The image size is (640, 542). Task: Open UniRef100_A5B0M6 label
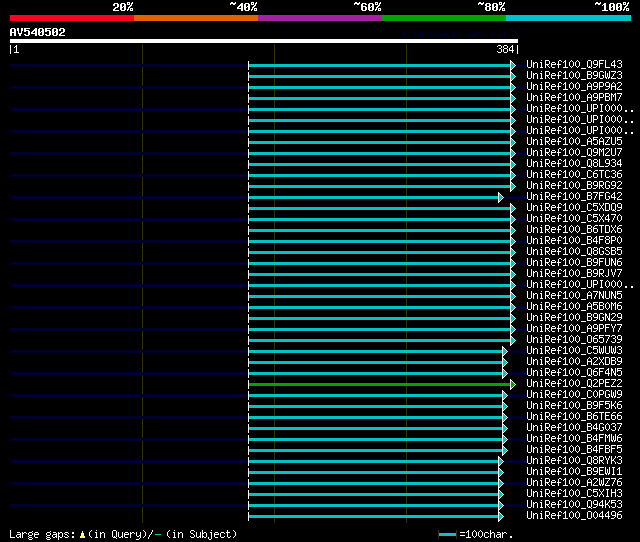point(574,307)
